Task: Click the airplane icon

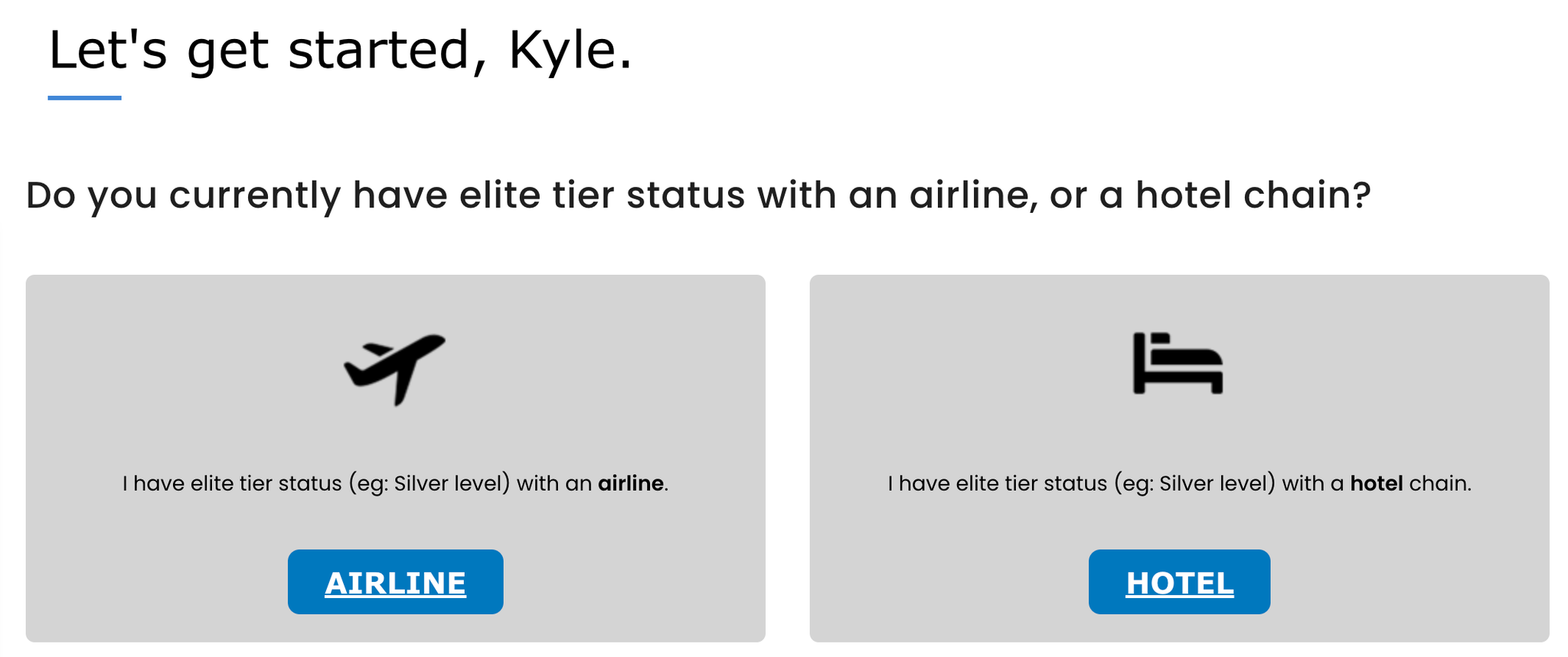Action: pos(394,368)
